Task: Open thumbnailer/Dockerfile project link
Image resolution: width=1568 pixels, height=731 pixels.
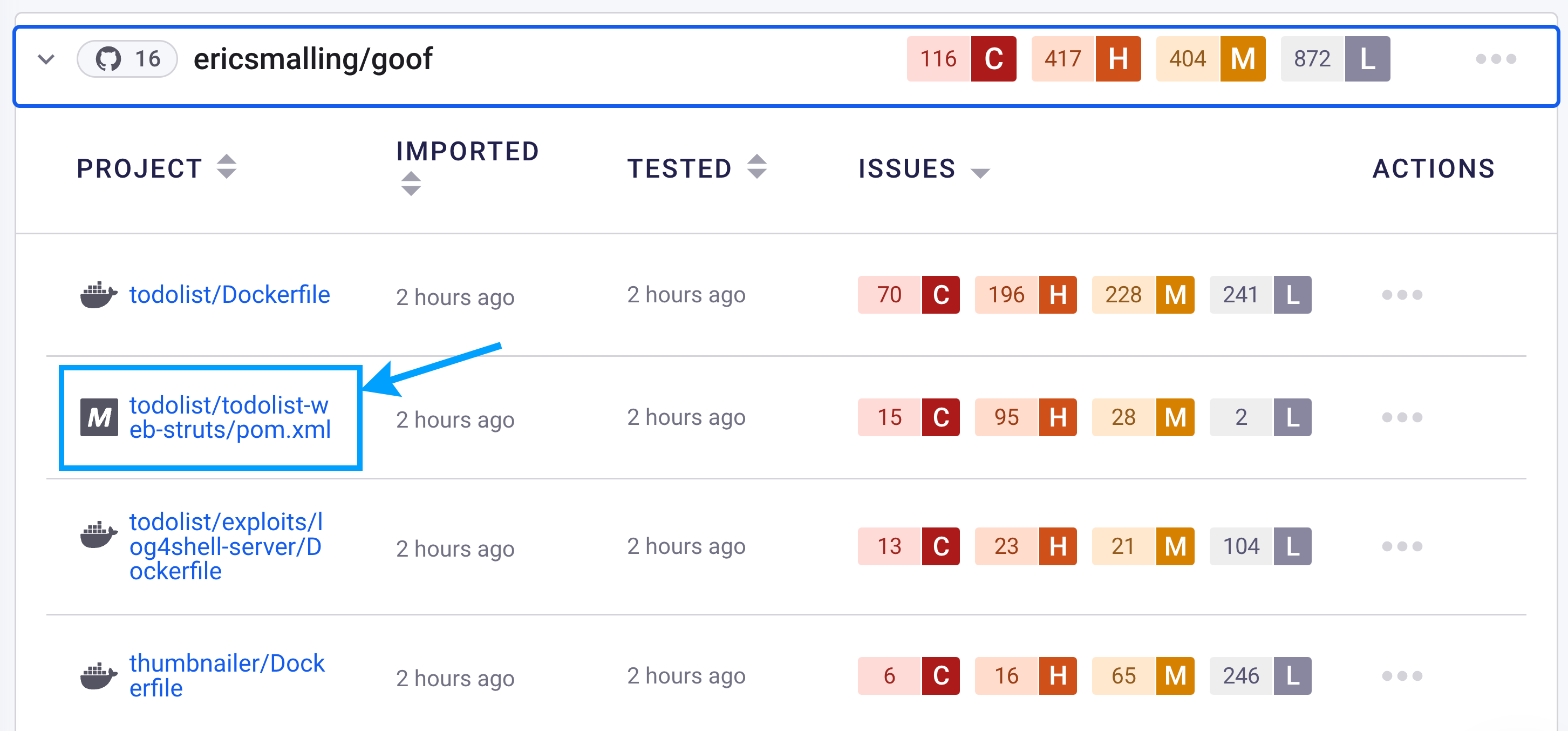Action: point(227,675)
